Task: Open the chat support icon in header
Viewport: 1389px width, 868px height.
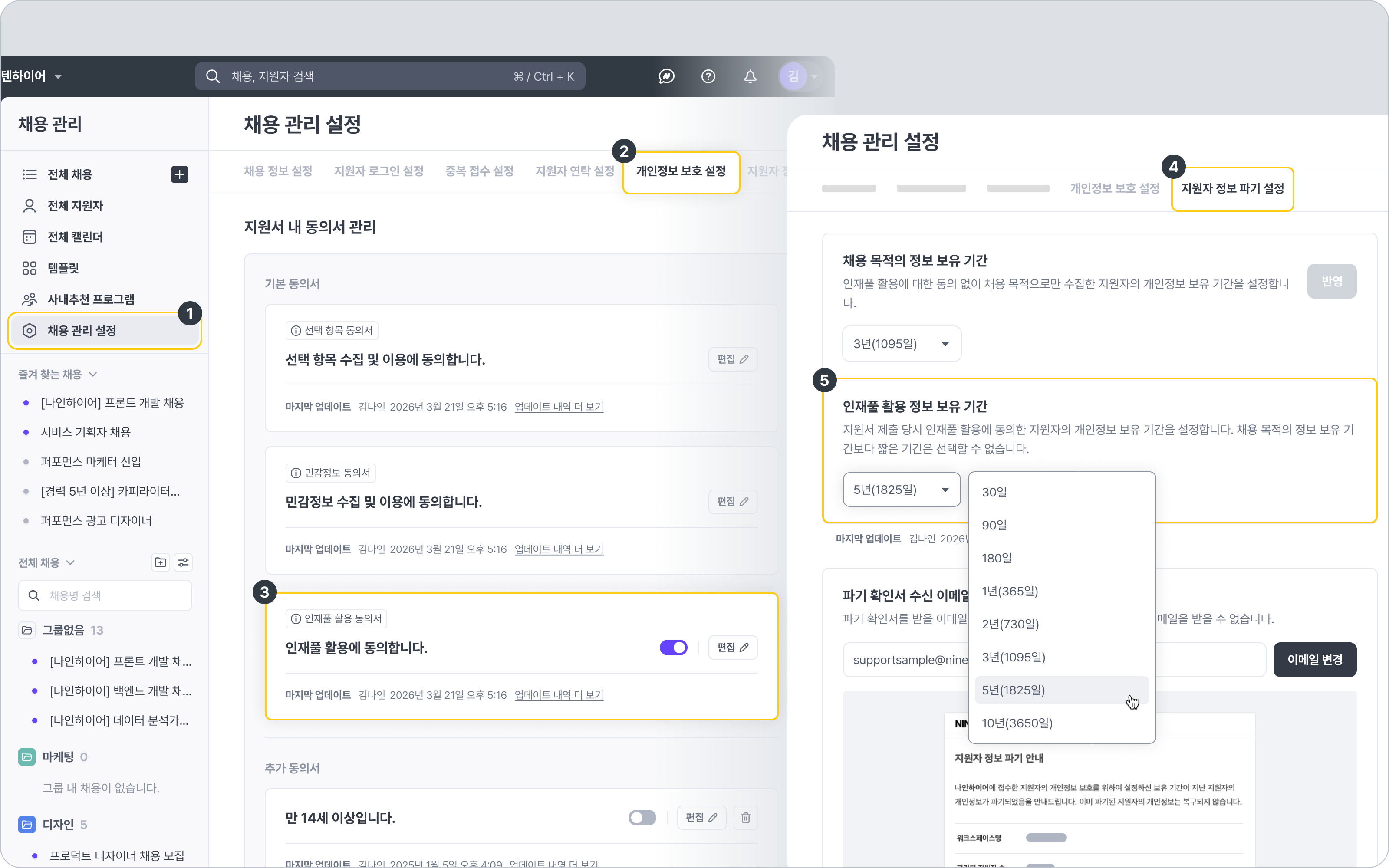Action: [x=666, y=76]
